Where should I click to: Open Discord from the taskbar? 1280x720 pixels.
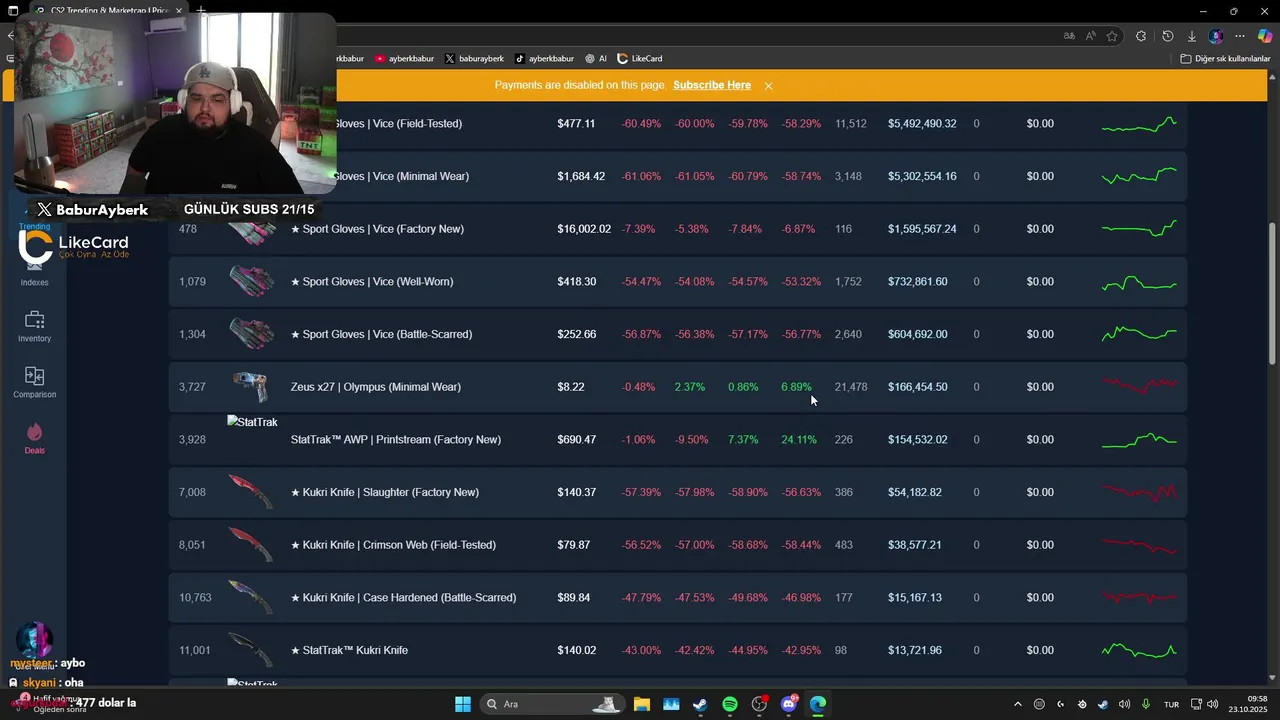789,704
